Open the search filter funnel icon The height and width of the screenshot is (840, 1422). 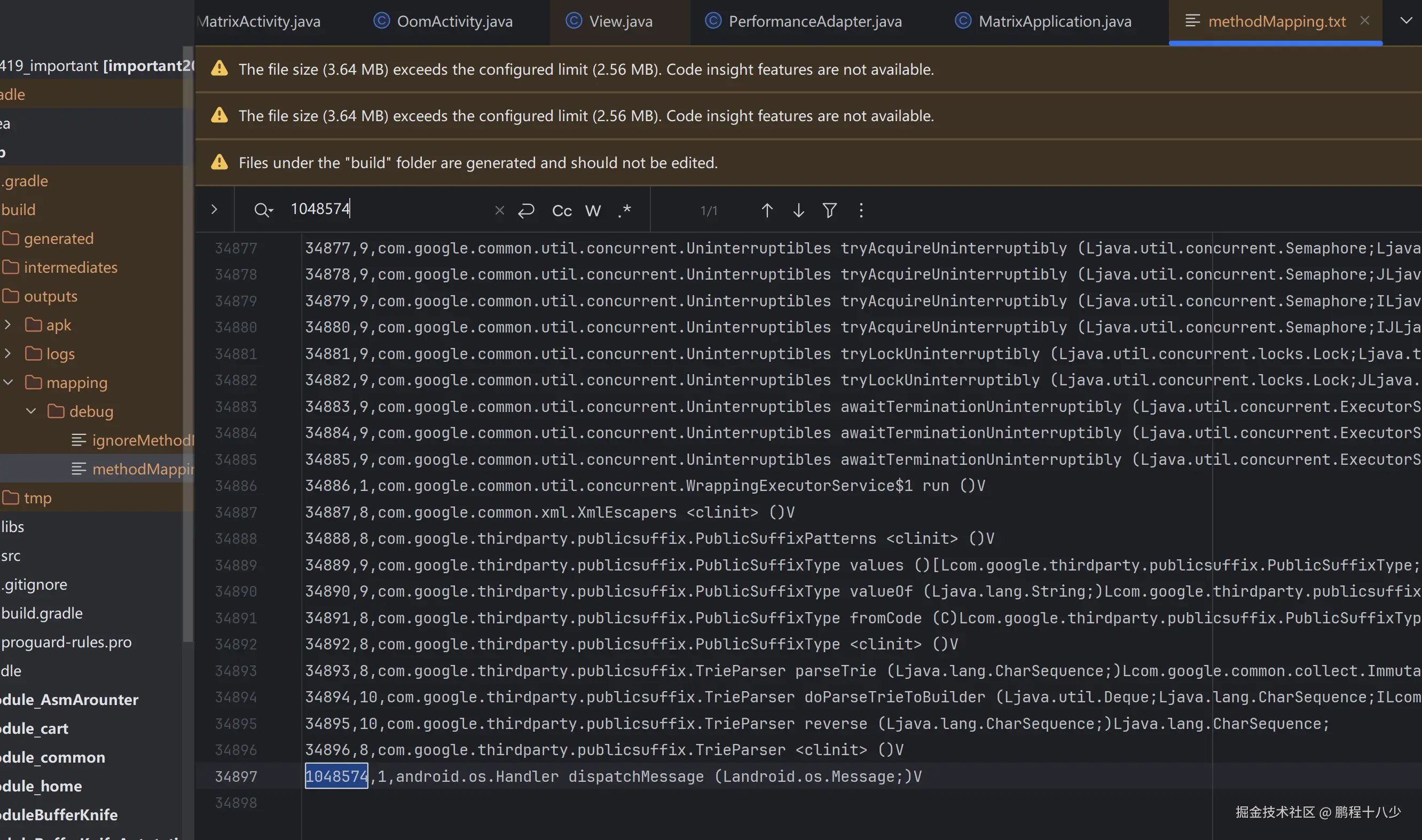830,211
